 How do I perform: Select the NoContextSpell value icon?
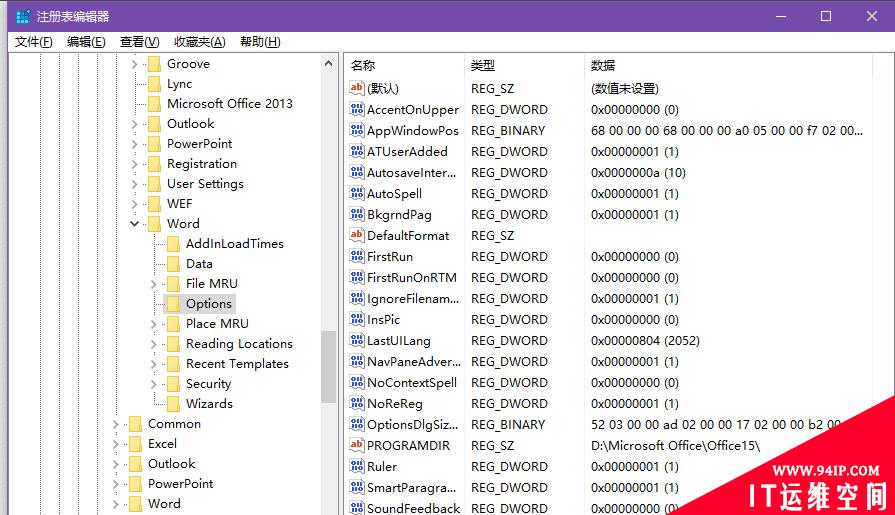357,383
